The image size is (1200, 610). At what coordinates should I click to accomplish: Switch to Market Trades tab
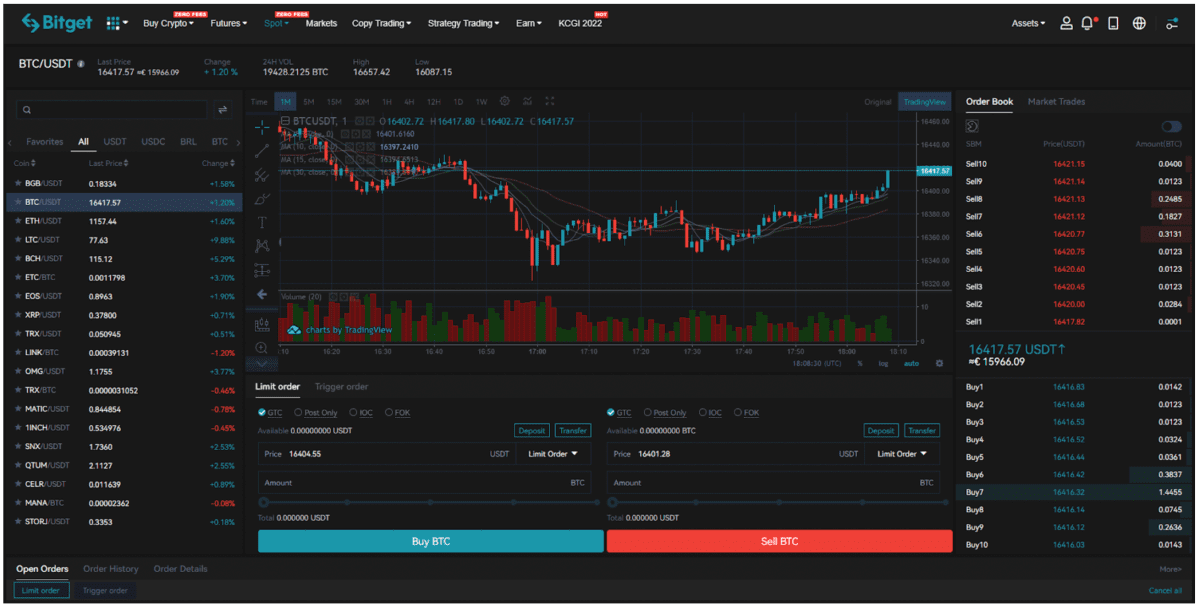coord(1056,102)
